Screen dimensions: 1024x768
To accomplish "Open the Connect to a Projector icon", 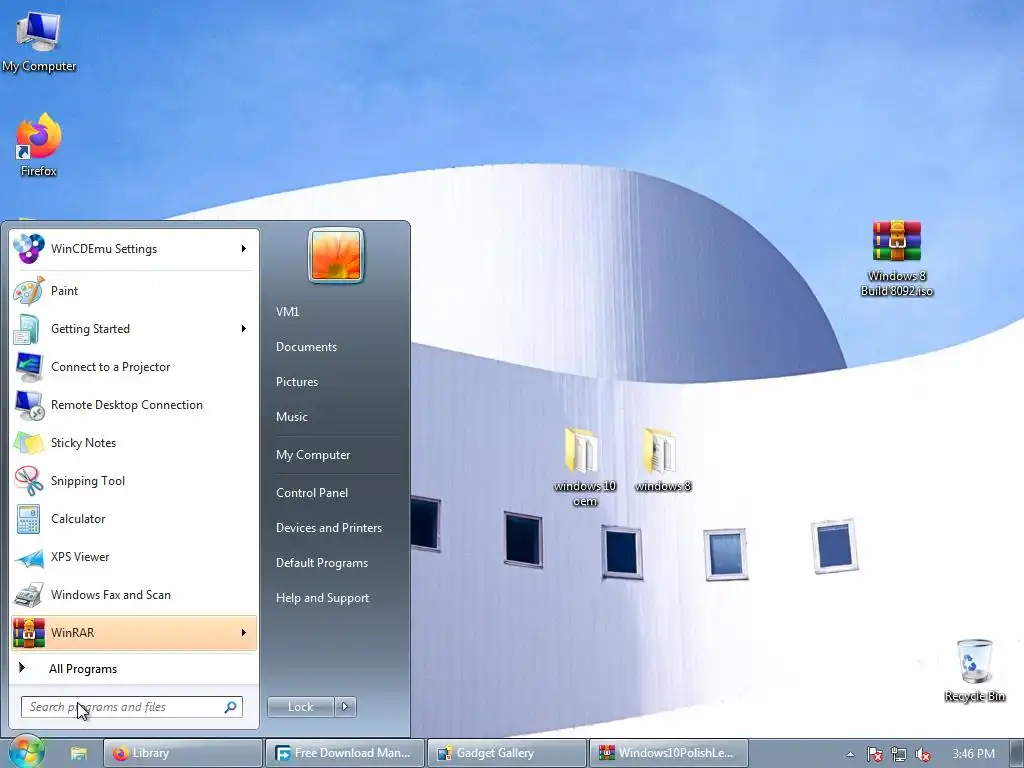I will click(x=28, y=367).
